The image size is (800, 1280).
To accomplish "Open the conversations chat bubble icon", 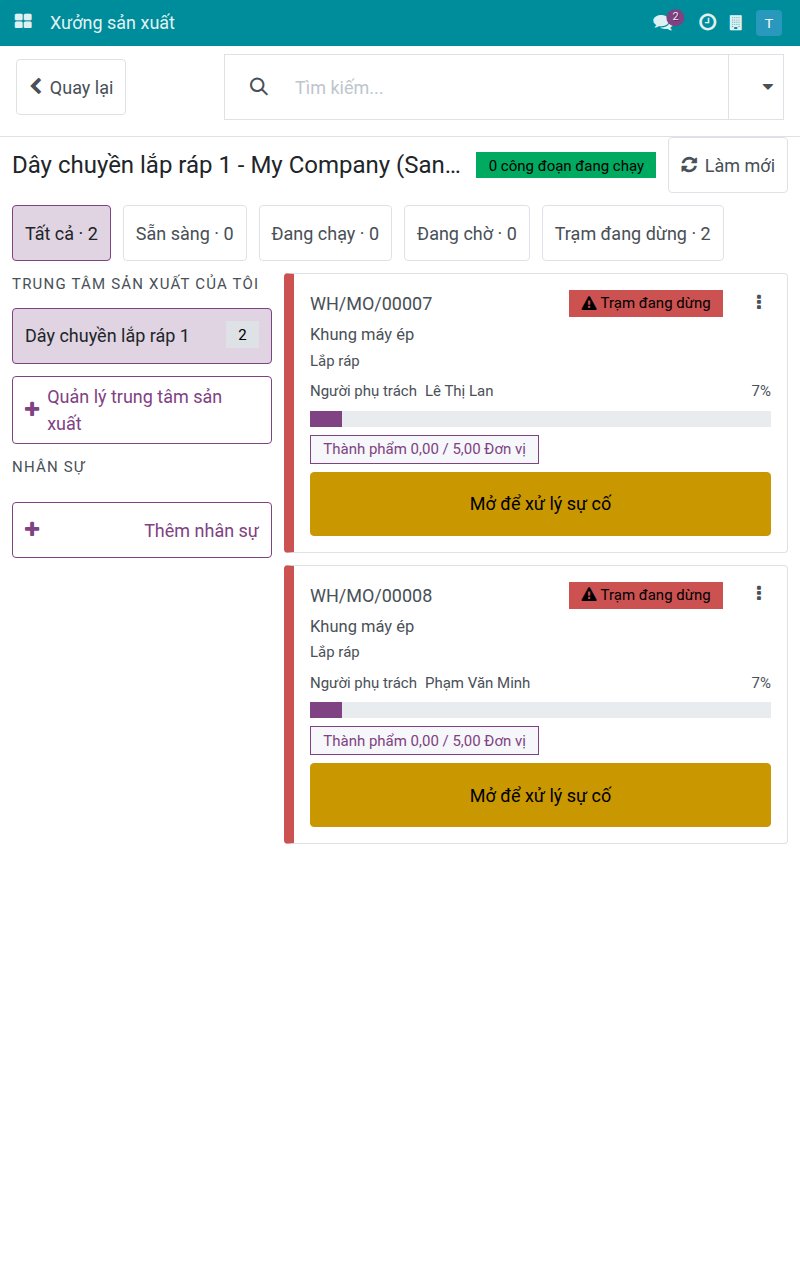I will 663,22.
